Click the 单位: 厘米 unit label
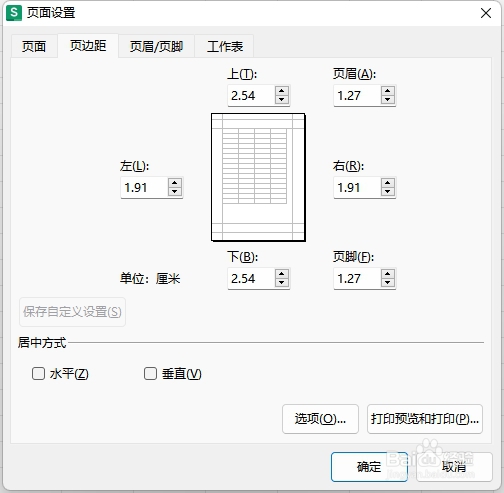This screenshot has width=504, height=493. [x=150, y=279]
